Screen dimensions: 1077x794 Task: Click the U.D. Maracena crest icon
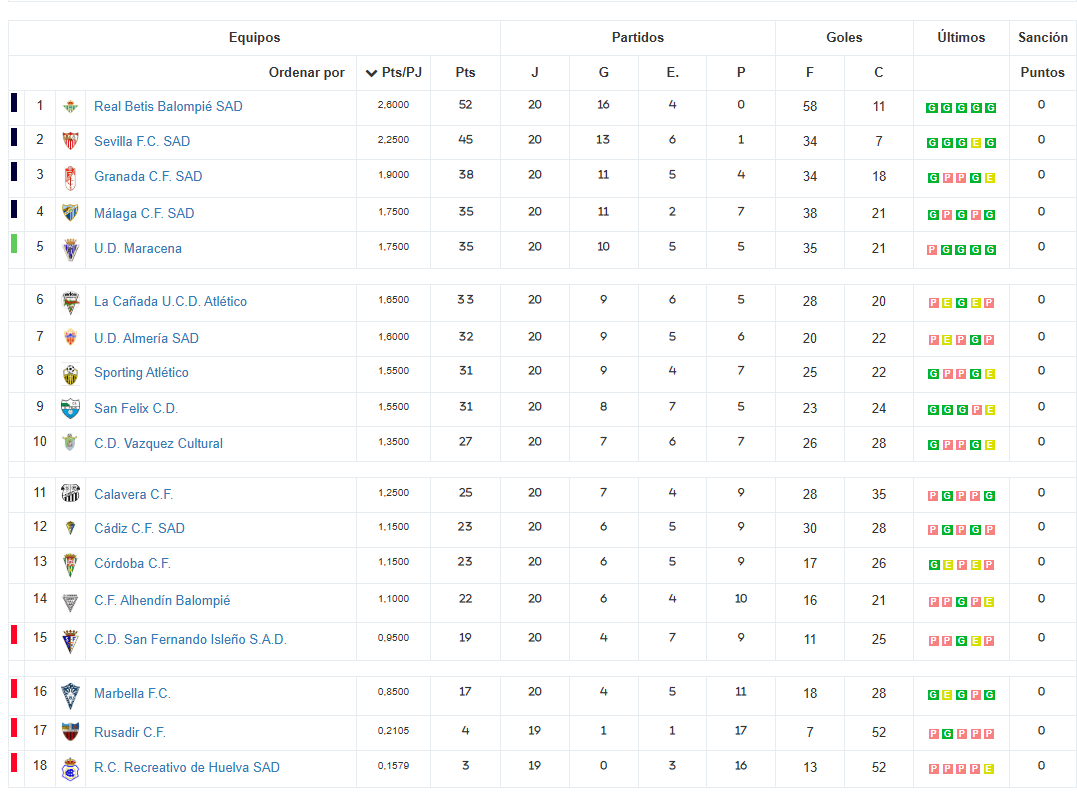click(x=70, y=249)
